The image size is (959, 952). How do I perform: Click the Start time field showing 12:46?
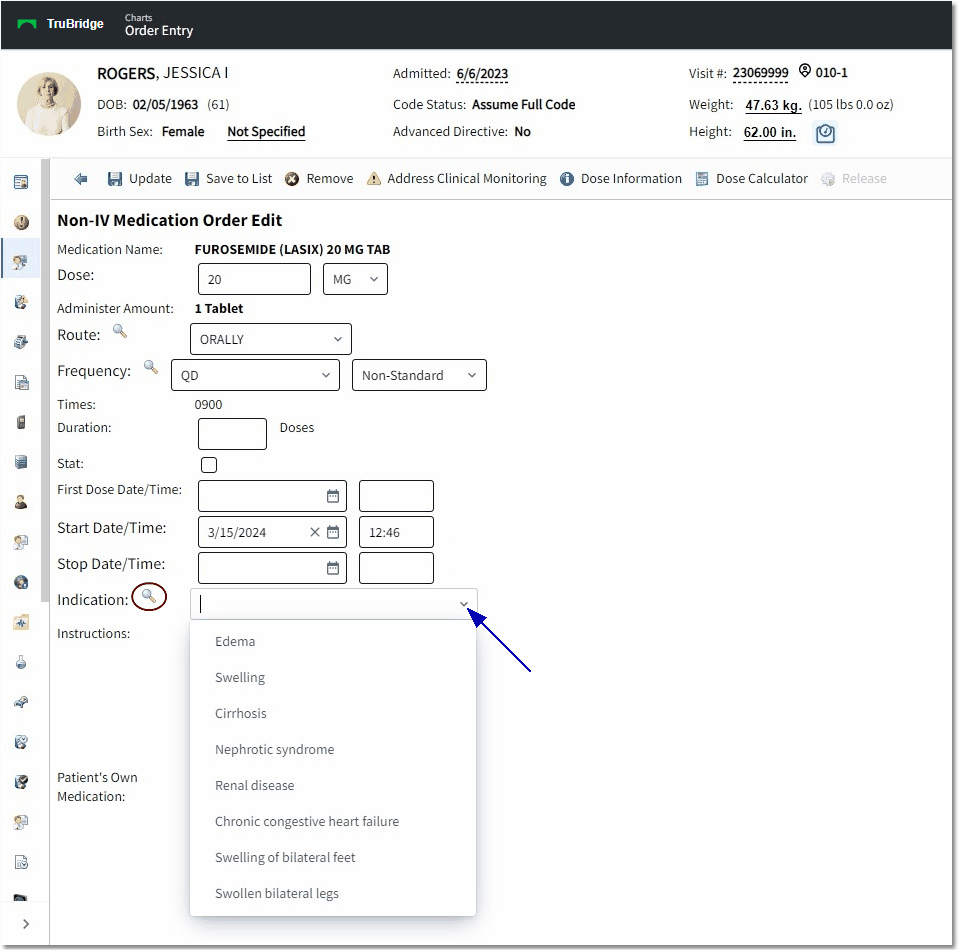click(x=396, y=532)
